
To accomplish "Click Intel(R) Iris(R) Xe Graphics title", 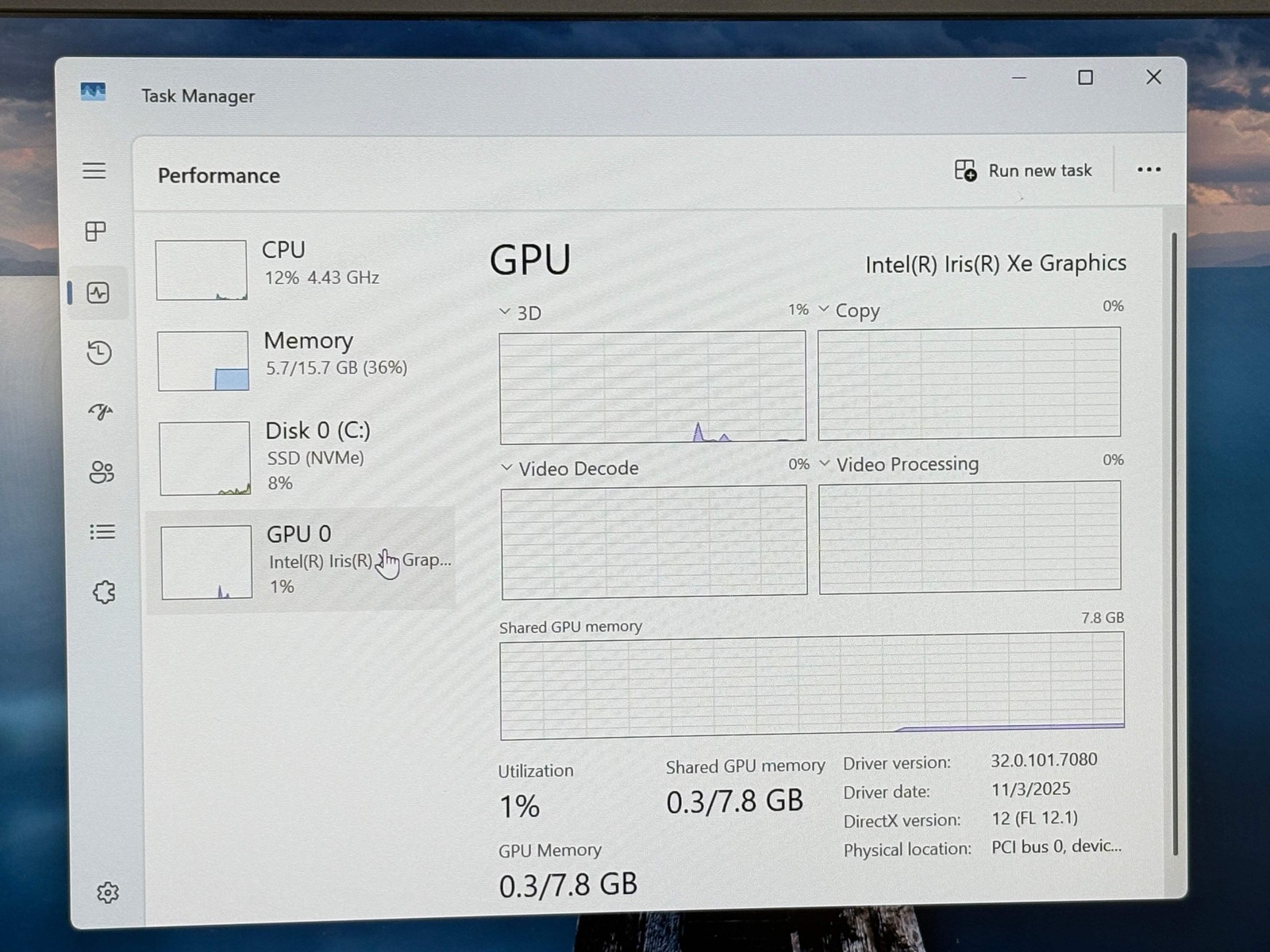I will (995, 263).
